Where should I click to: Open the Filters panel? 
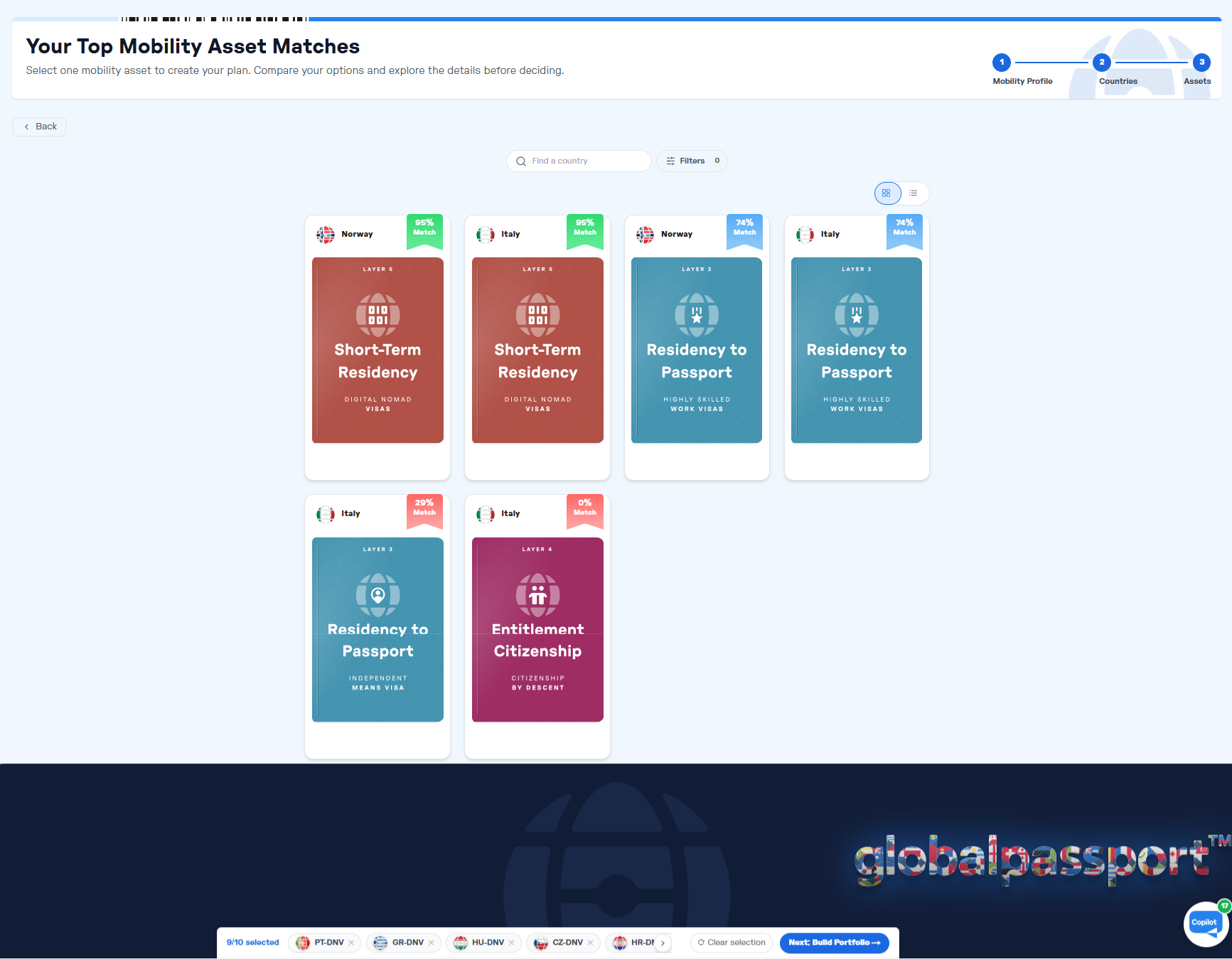692,161
